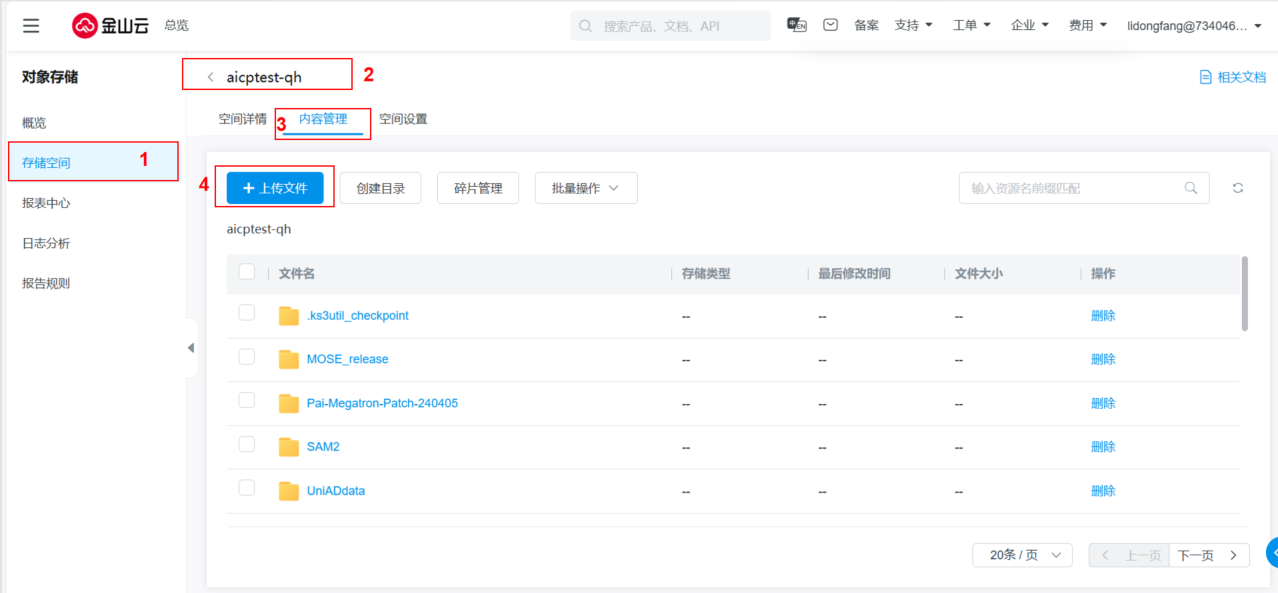Open the messages envelope icon
The width and height of the screenshot is (1278, 593).
tap(830, 25)
